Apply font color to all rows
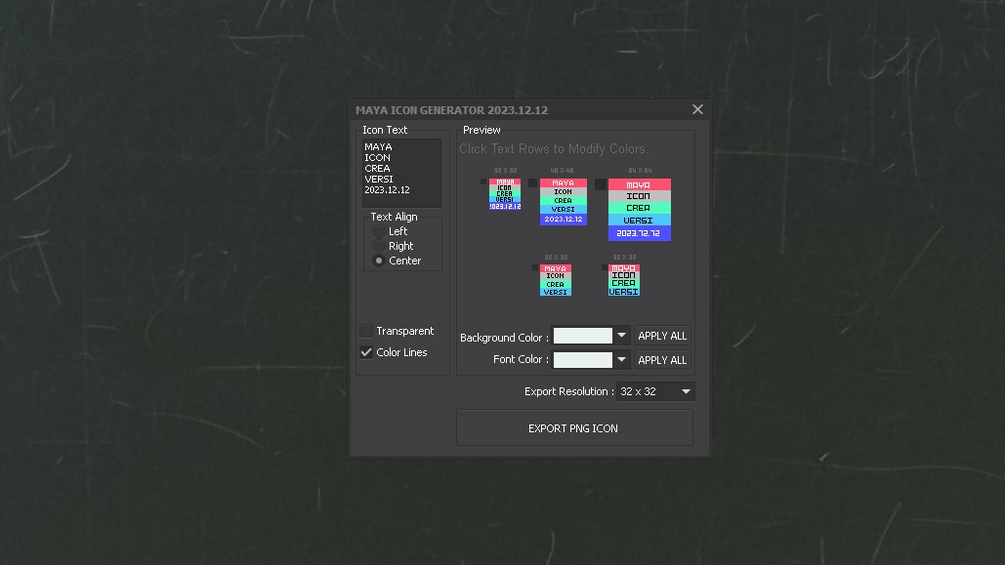This screenshot has width=1005, height=565. click(662, 360)
